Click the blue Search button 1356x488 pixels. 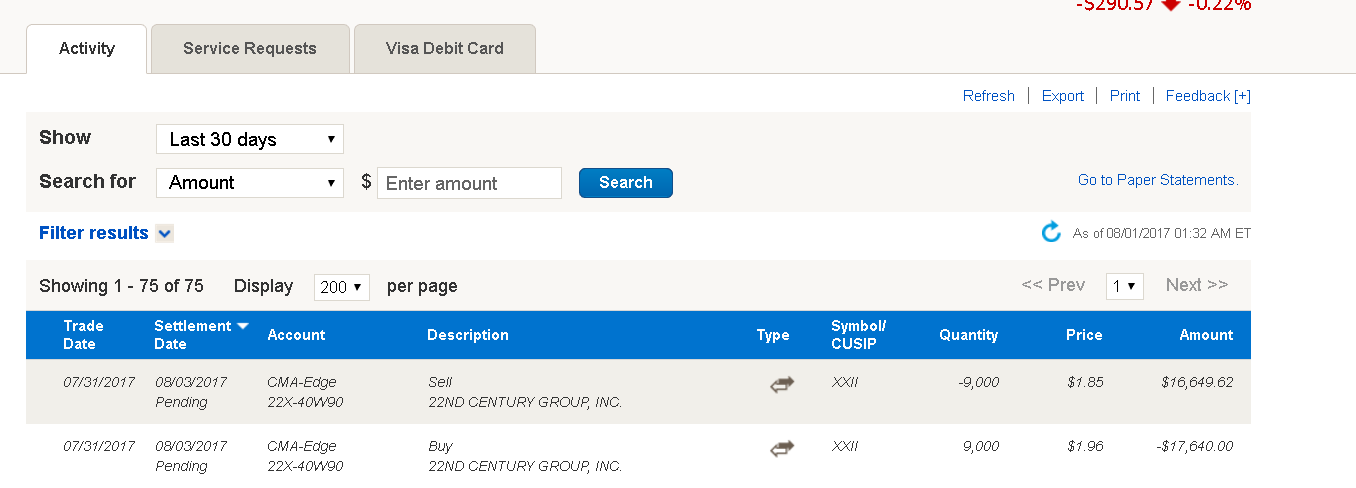[x=625, y=183]
